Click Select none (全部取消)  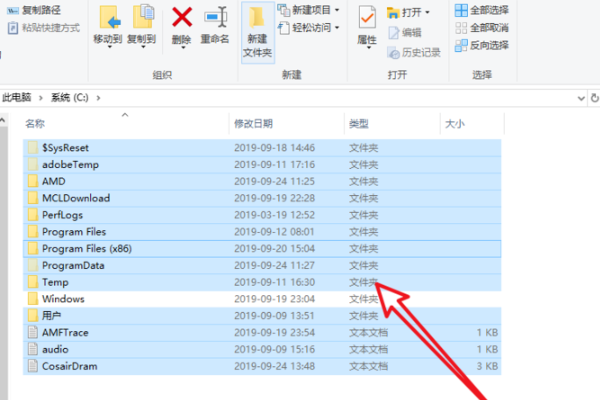(482, 28)
